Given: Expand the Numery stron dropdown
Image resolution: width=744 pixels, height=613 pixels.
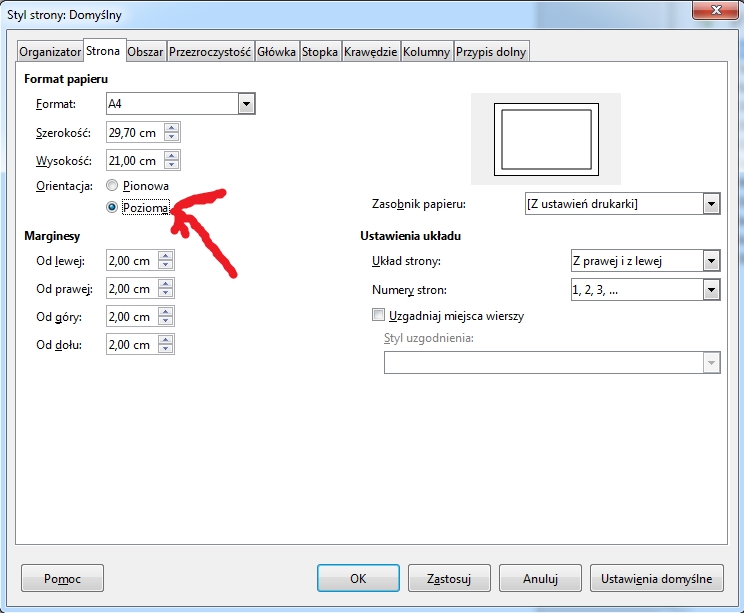Looking at the screenshot, I should [x=711, y=290].
